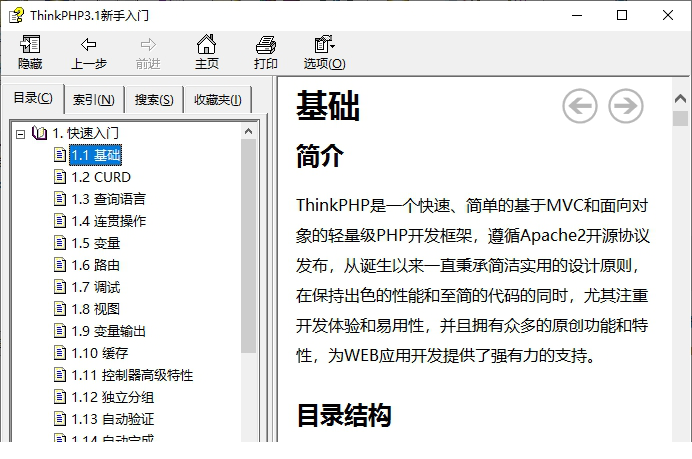Click the open book icon beside 1. 快速入门
Viewport: 692px width, 459px height.
tap(39, 133)
